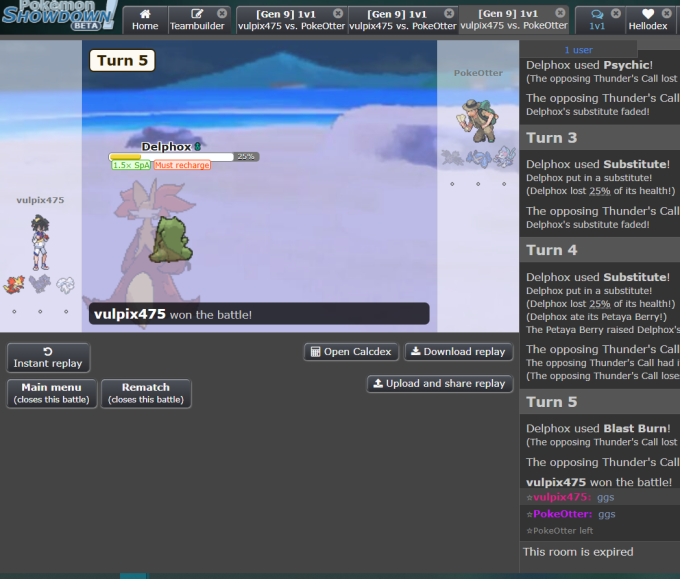Request a Rematch

[x=146, y=393]
